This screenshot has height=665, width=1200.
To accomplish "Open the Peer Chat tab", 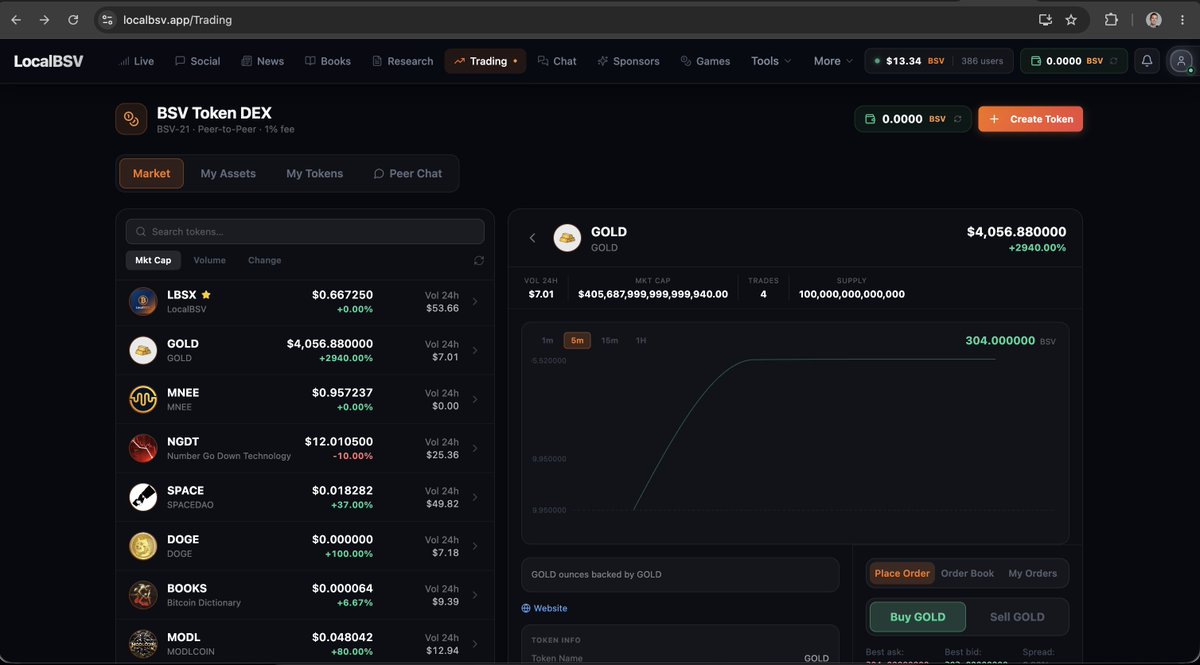I will 407,173.
